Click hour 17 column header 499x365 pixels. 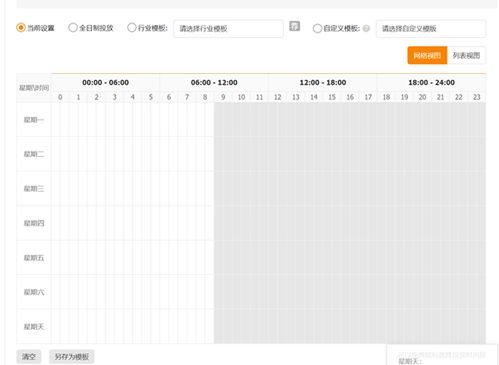pos(368,97)
